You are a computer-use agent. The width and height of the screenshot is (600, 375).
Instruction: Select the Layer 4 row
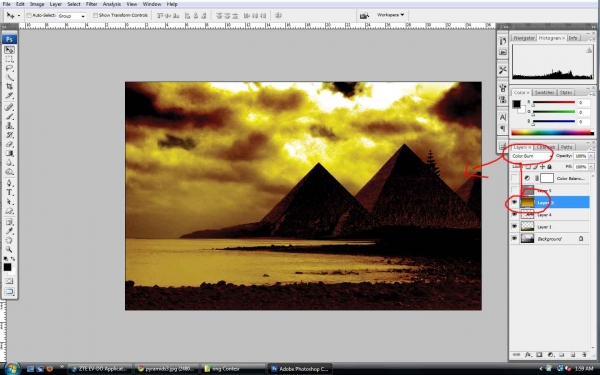(549, 215)
